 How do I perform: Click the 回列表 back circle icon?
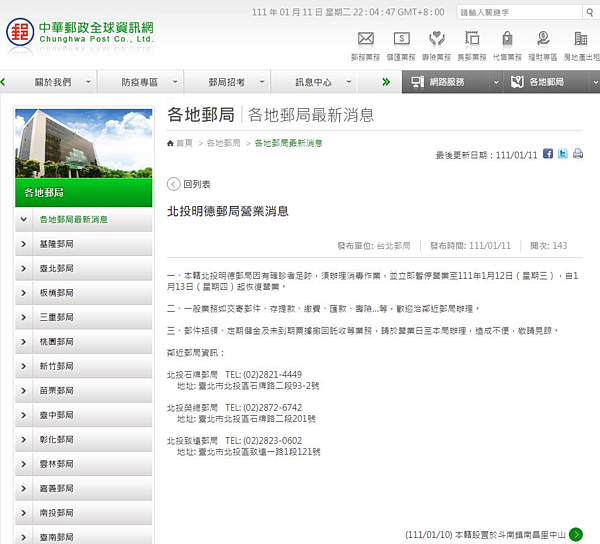coord(173,184)
